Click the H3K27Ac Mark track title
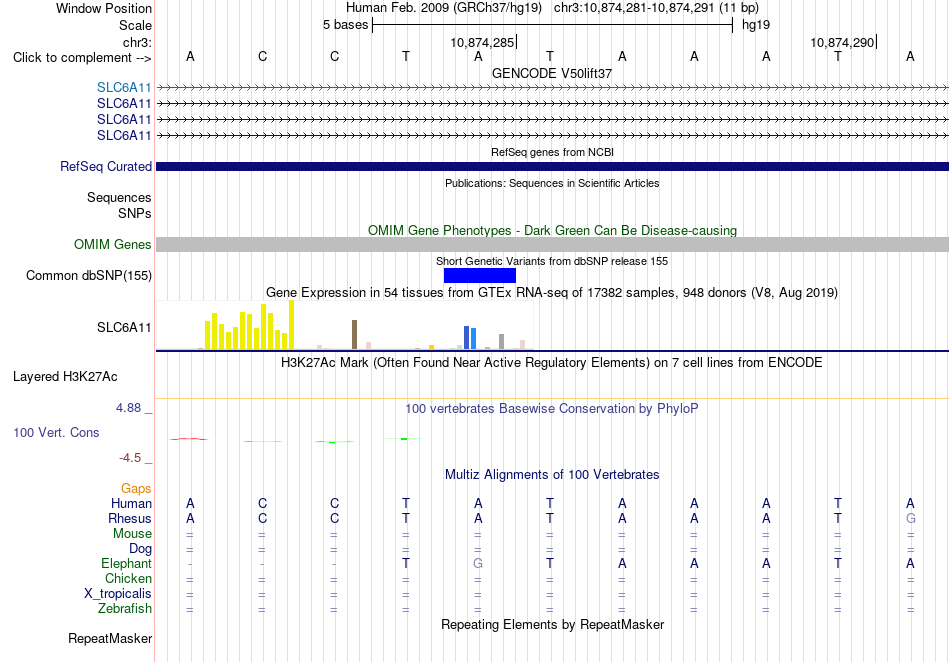950x662 pixels. tap(552, 363)
